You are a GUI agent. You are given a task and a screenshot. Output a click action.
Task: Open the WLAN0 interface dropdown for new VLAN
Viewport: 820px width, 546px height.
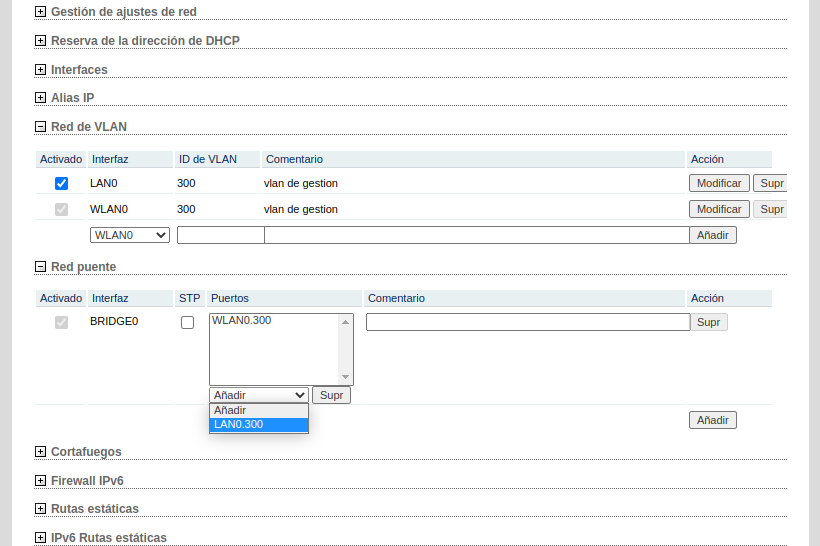coord(130,235)
